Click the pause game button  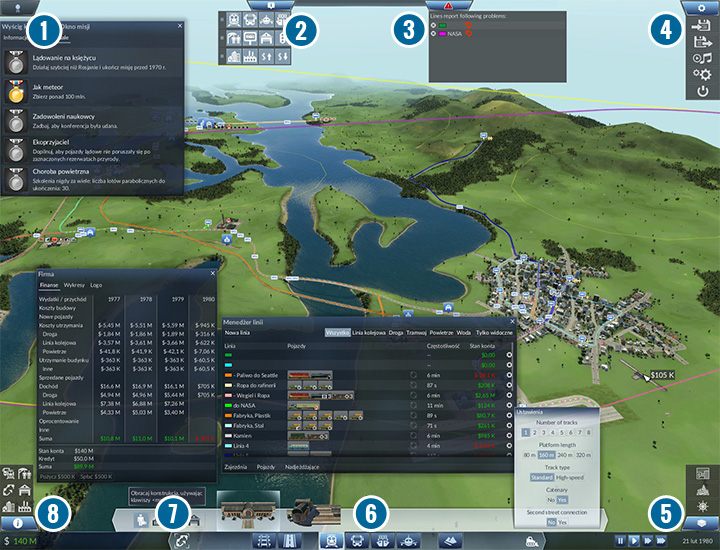[x=621, y=540]
